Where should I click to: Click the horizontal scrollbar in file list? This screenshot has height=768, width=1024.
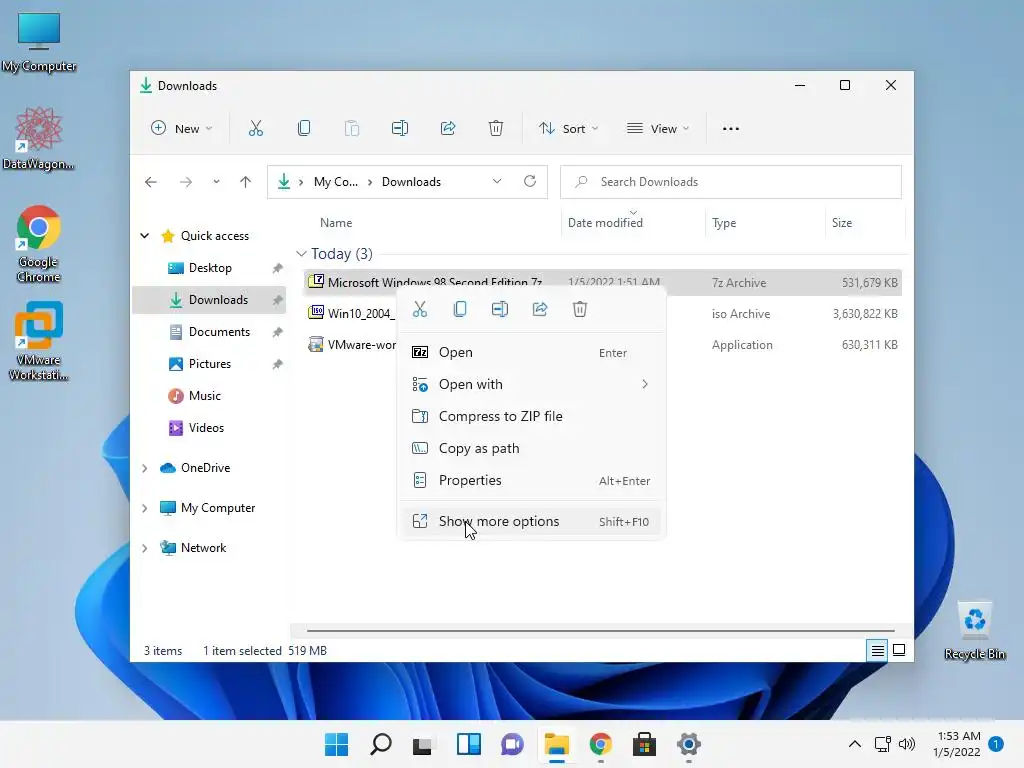point(600,631)
